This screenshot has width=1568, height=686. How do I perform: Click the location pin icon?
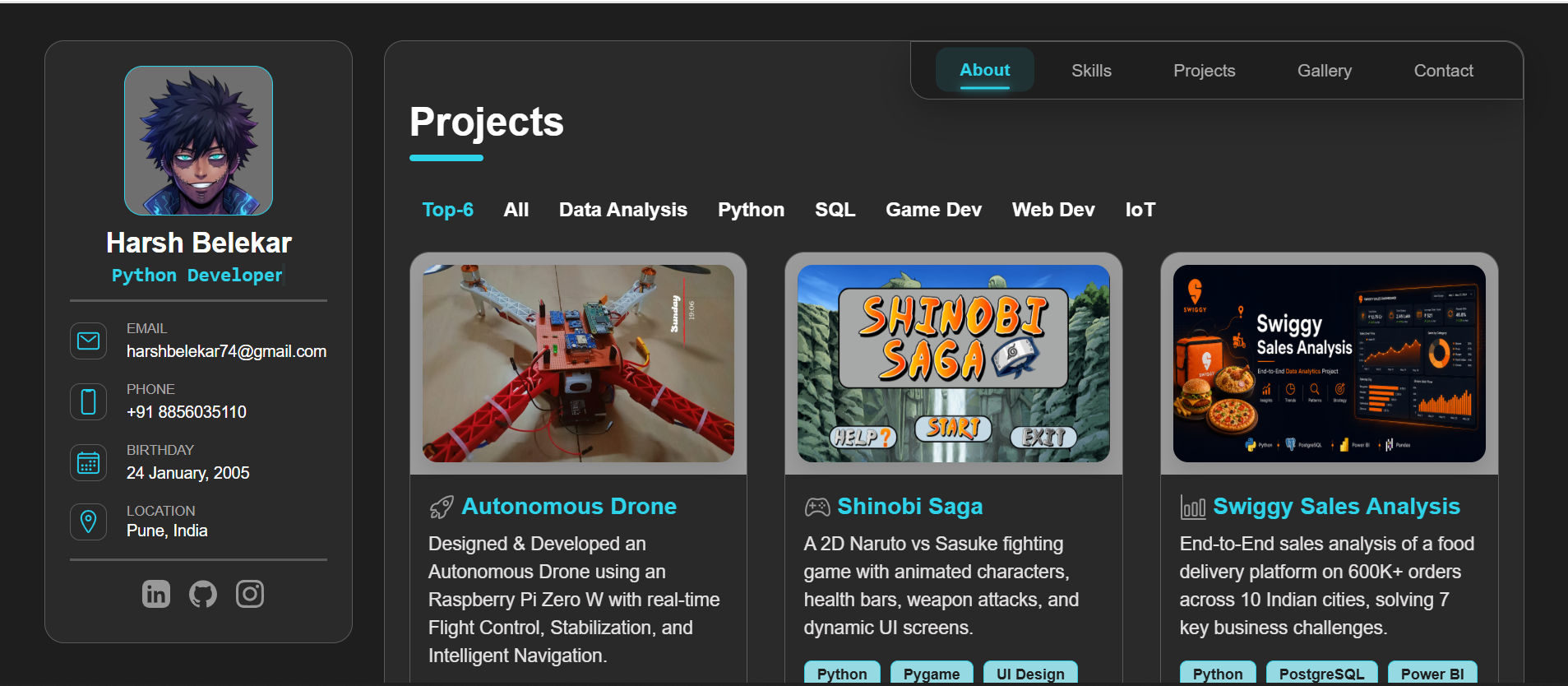click(89, 521)
